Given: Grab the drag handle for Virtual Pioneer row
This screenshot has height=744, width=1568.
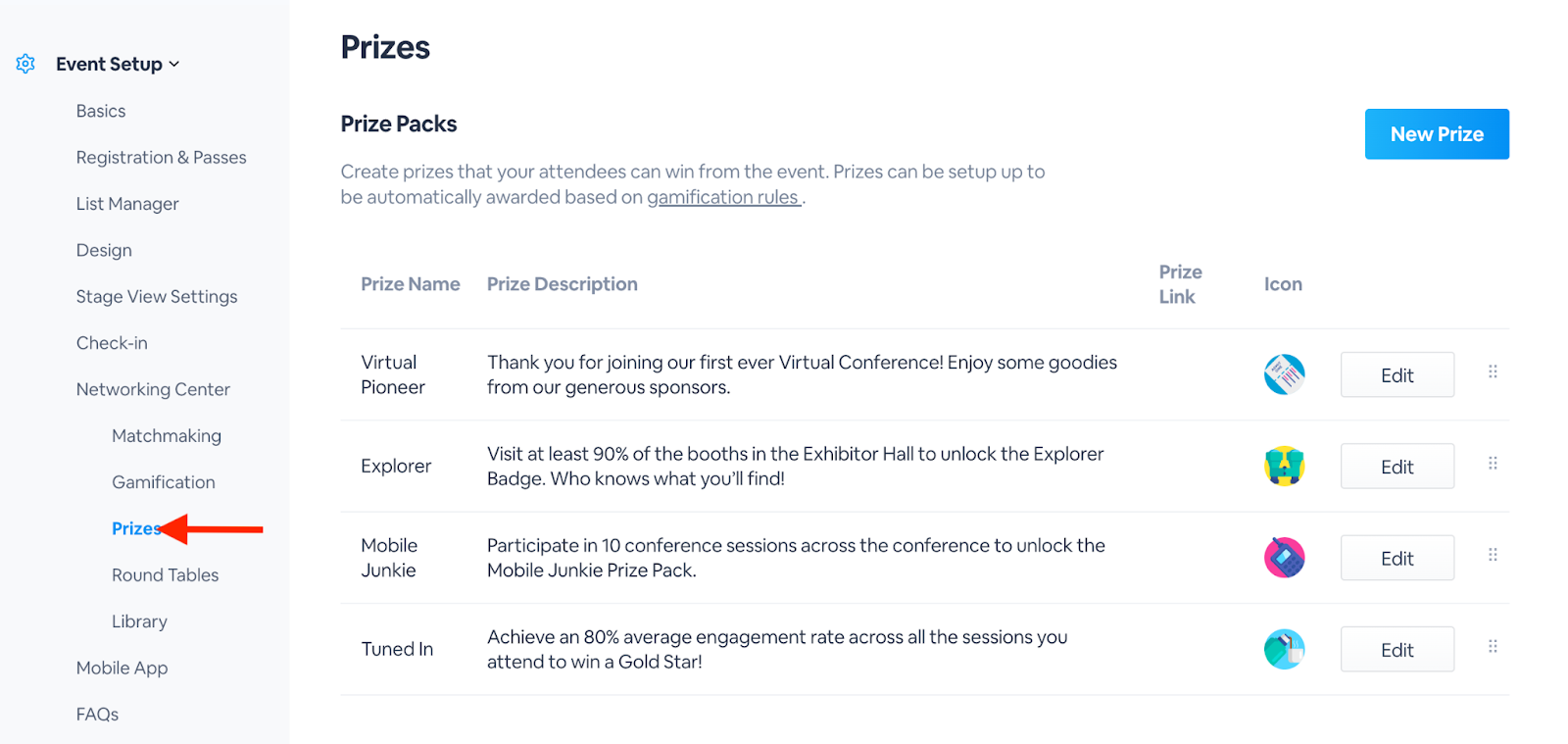Looking at the screenshot, I should (x=1493, y=372).
